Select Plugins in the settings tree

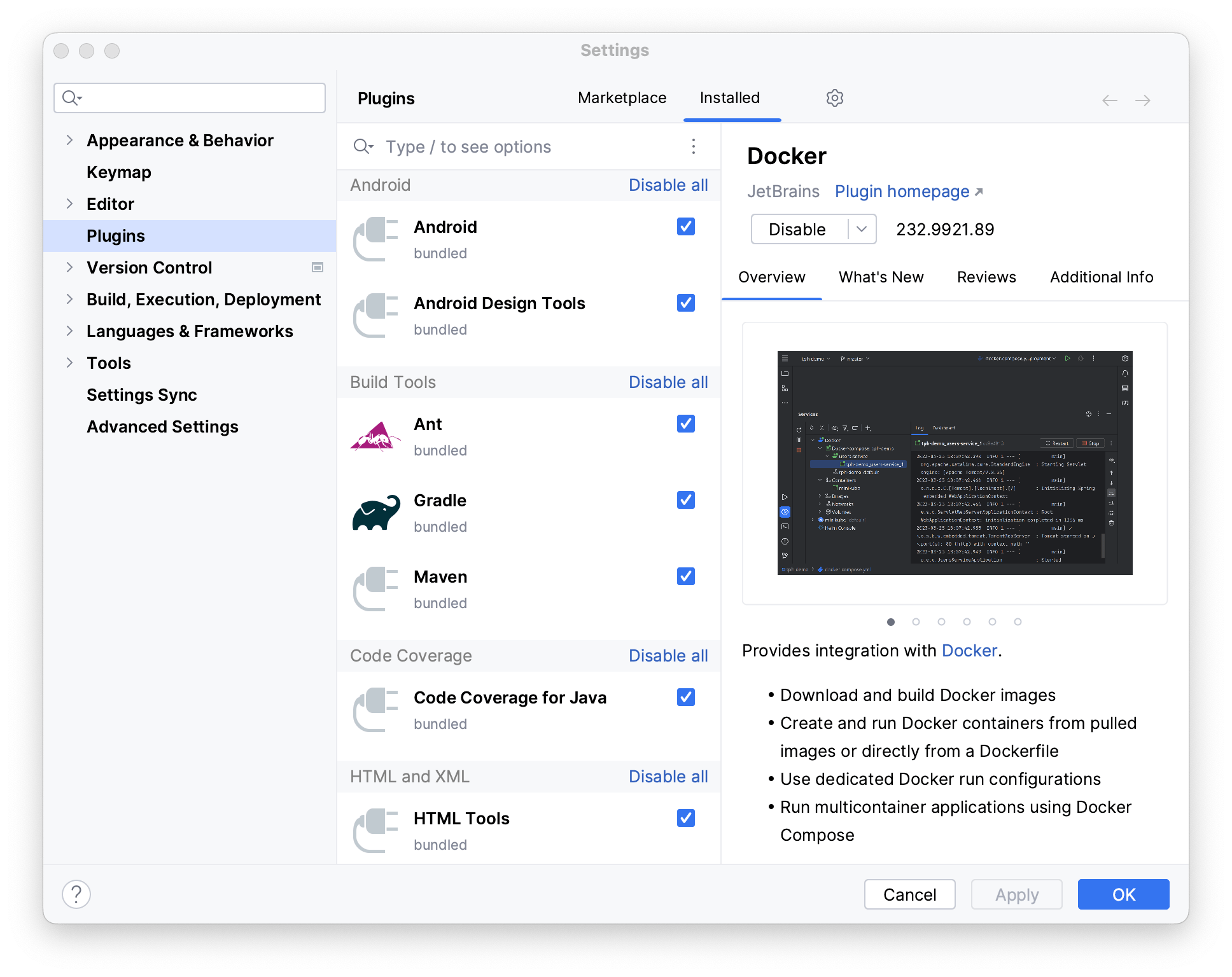click(190, 236)
